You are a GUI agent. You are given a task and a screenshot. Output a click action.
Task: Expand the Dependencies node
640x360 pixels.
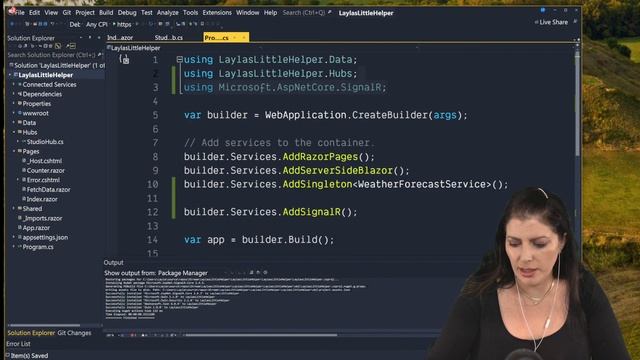pyautogui.click(x=13, y=94)
